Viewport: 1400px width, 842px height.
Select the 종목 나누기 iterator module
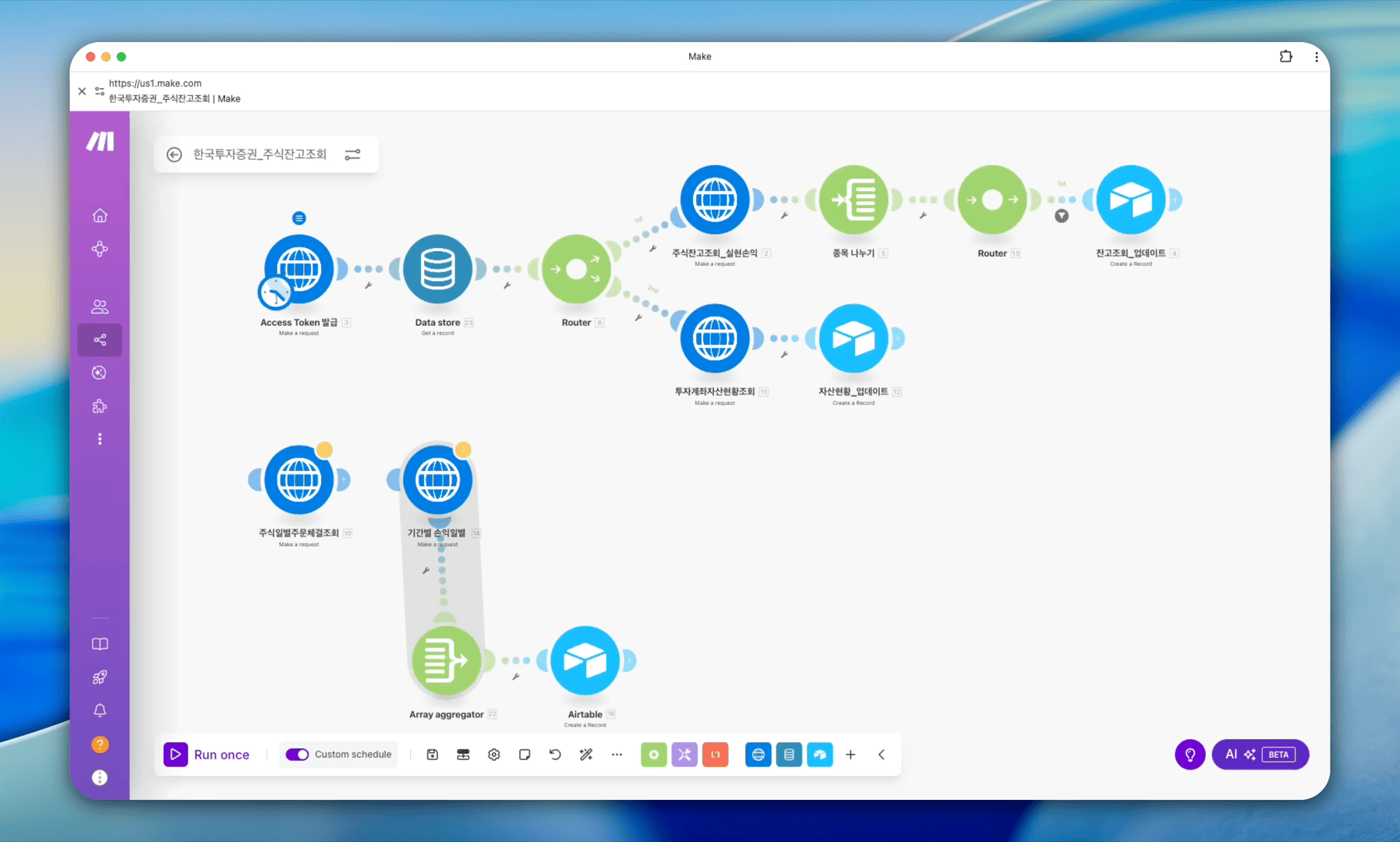click(854, 200)
